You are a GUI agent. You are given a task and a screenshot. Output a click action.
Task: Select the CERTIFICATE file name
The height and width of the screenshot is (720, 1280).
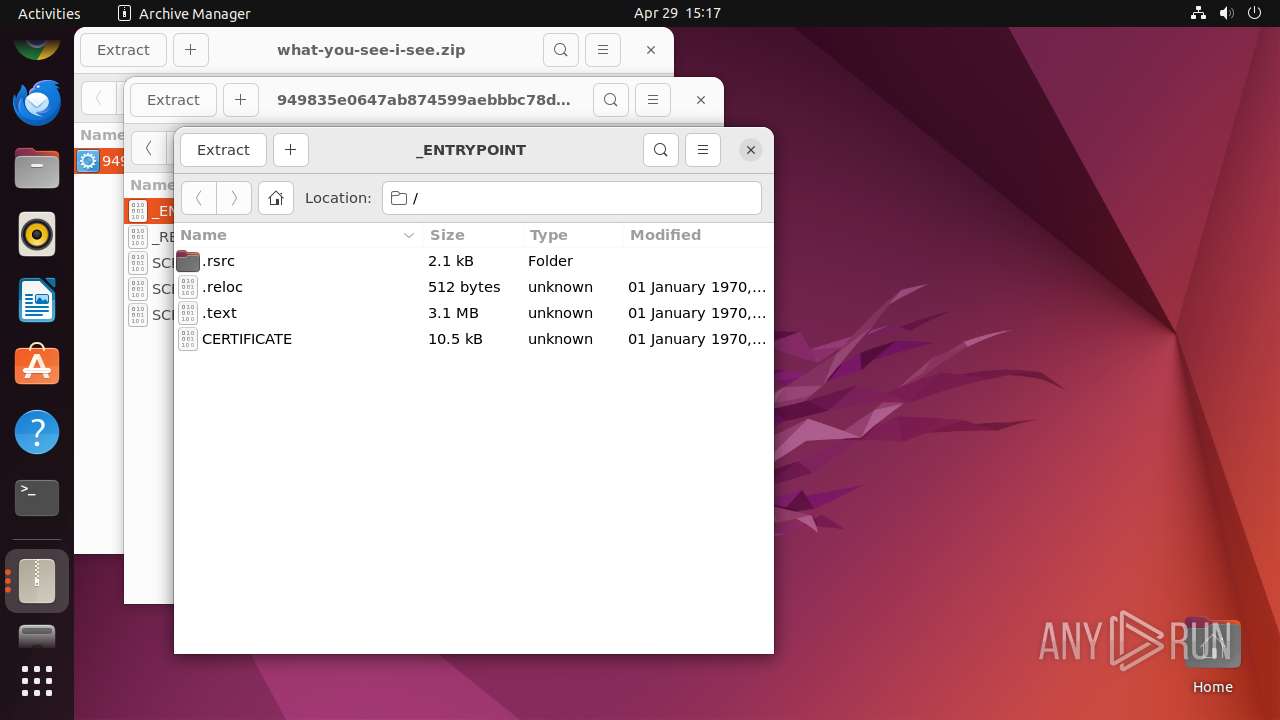coord(247,339)
